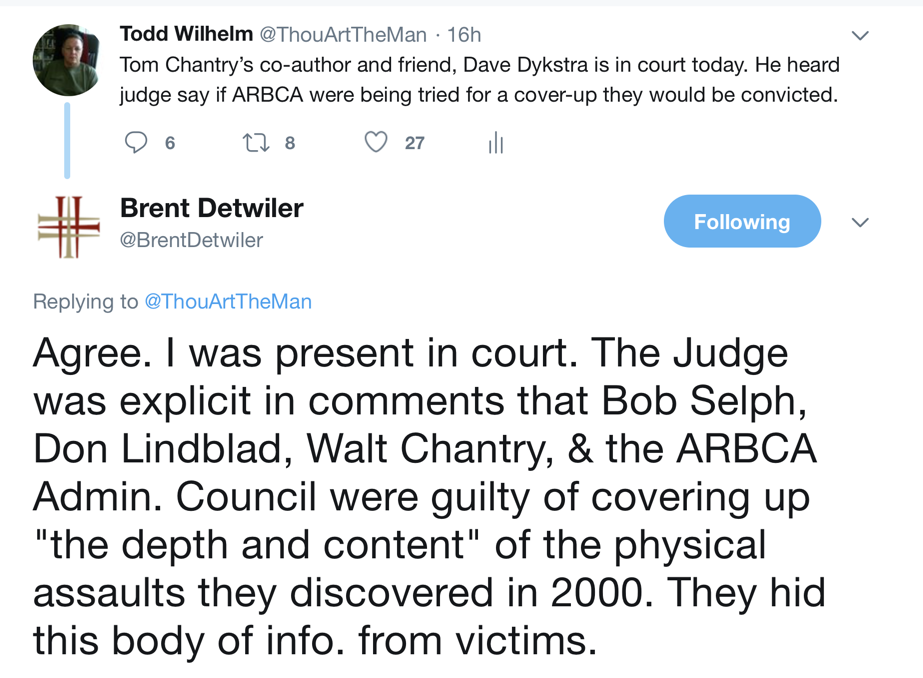
Task: Follow the 'Replying to' @ThouArtTheMan link
Action: [228, 301]
